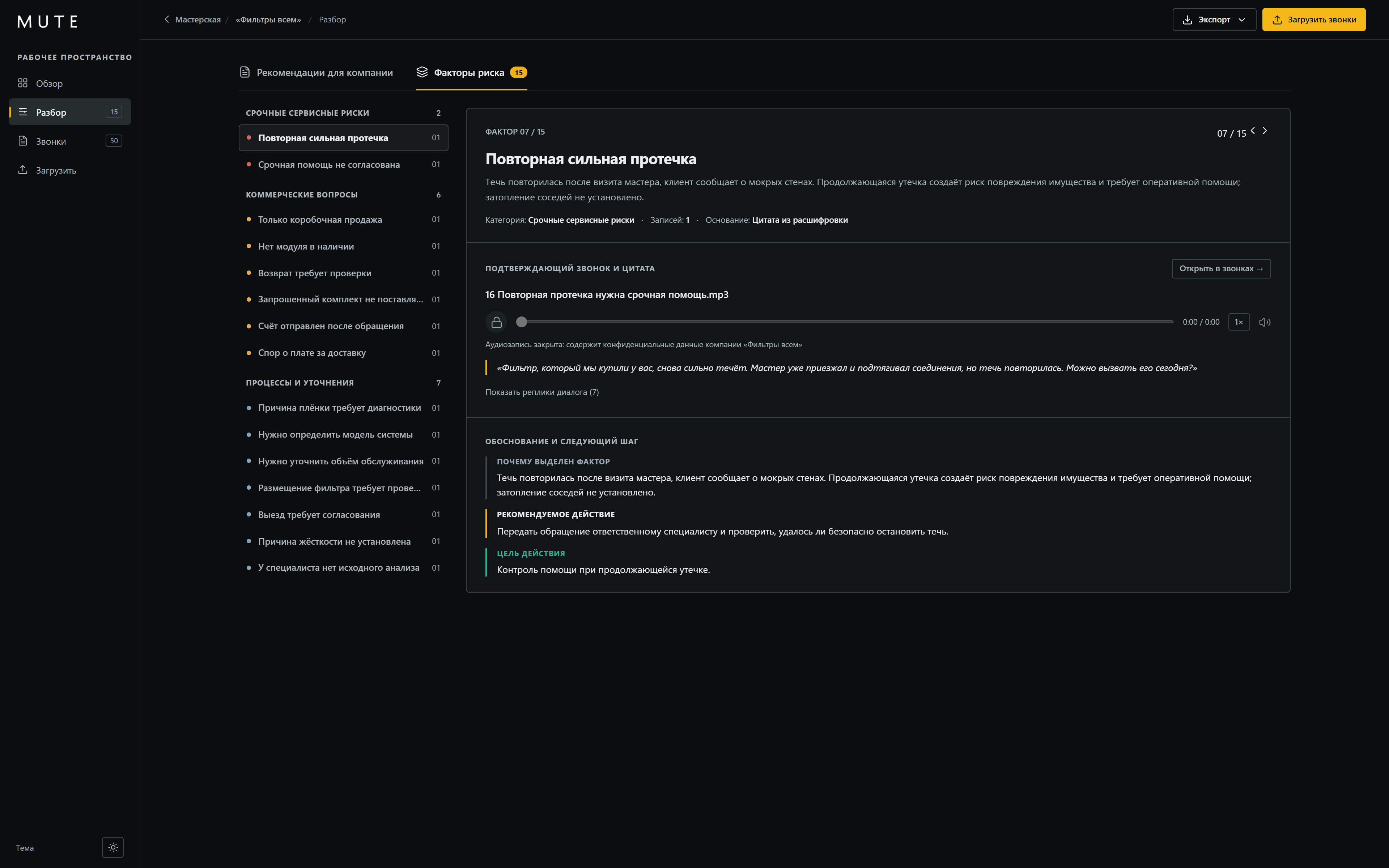Go to previous factor with left chevron
The width and height of the screenshot is (1389, 868).
(1253, 131)
